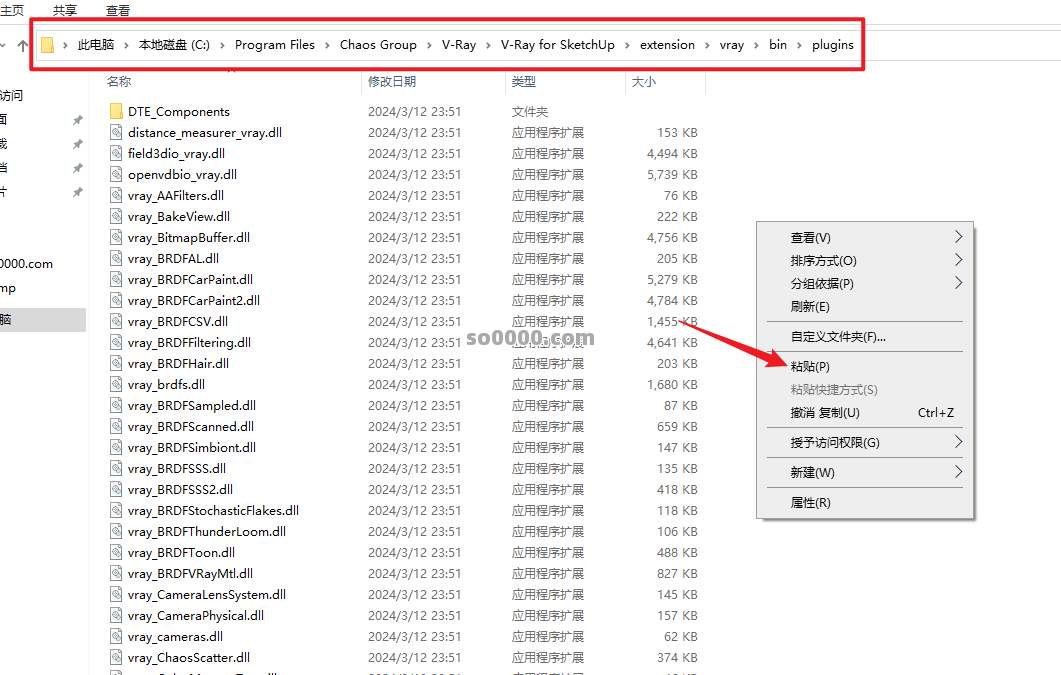
Task: Expand the 查看(V) submenu arrow
Action: pos(957,237)
